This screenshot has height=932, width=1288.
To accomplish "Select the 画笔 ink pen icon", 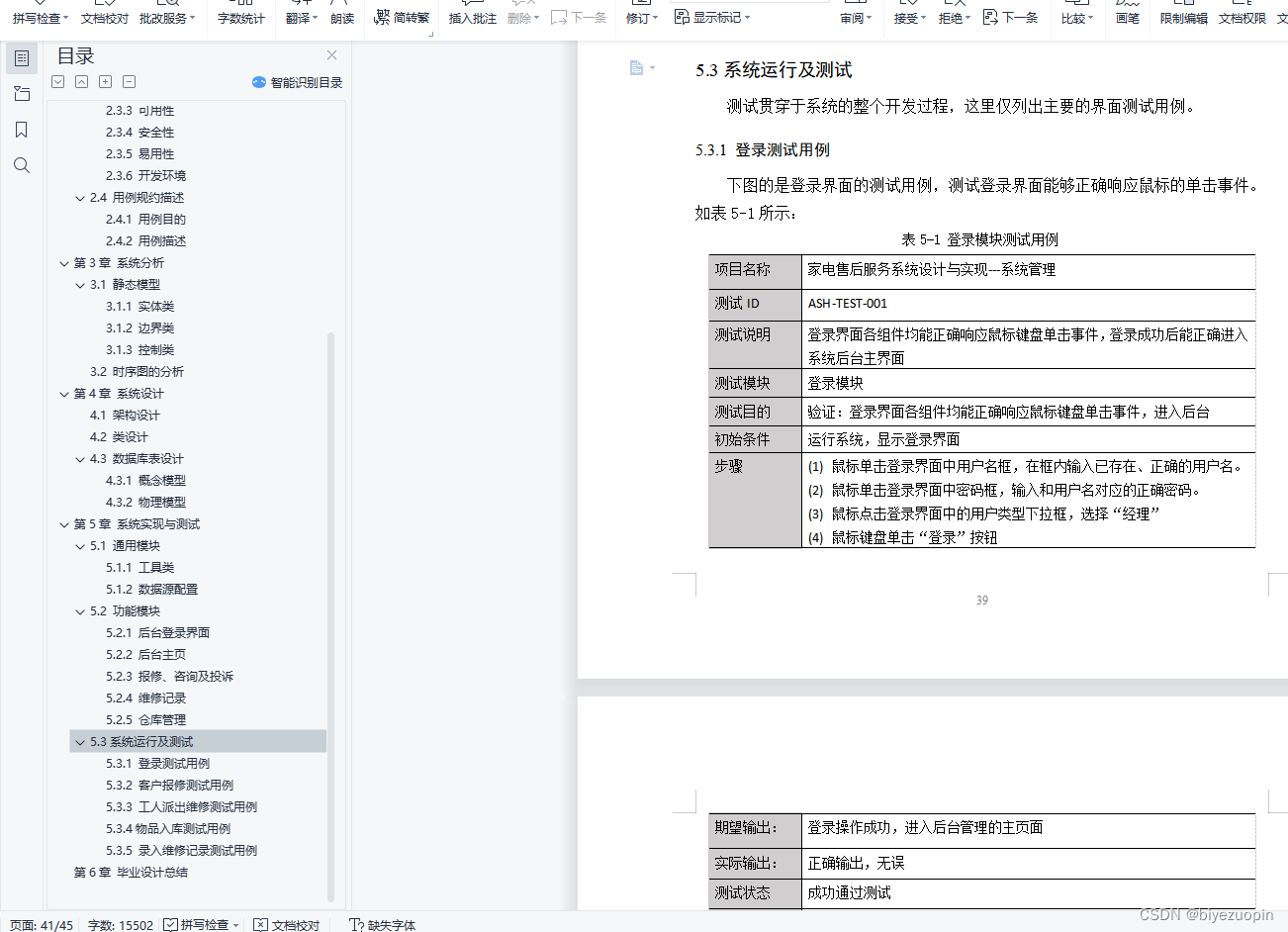I will click(1127, 18).
